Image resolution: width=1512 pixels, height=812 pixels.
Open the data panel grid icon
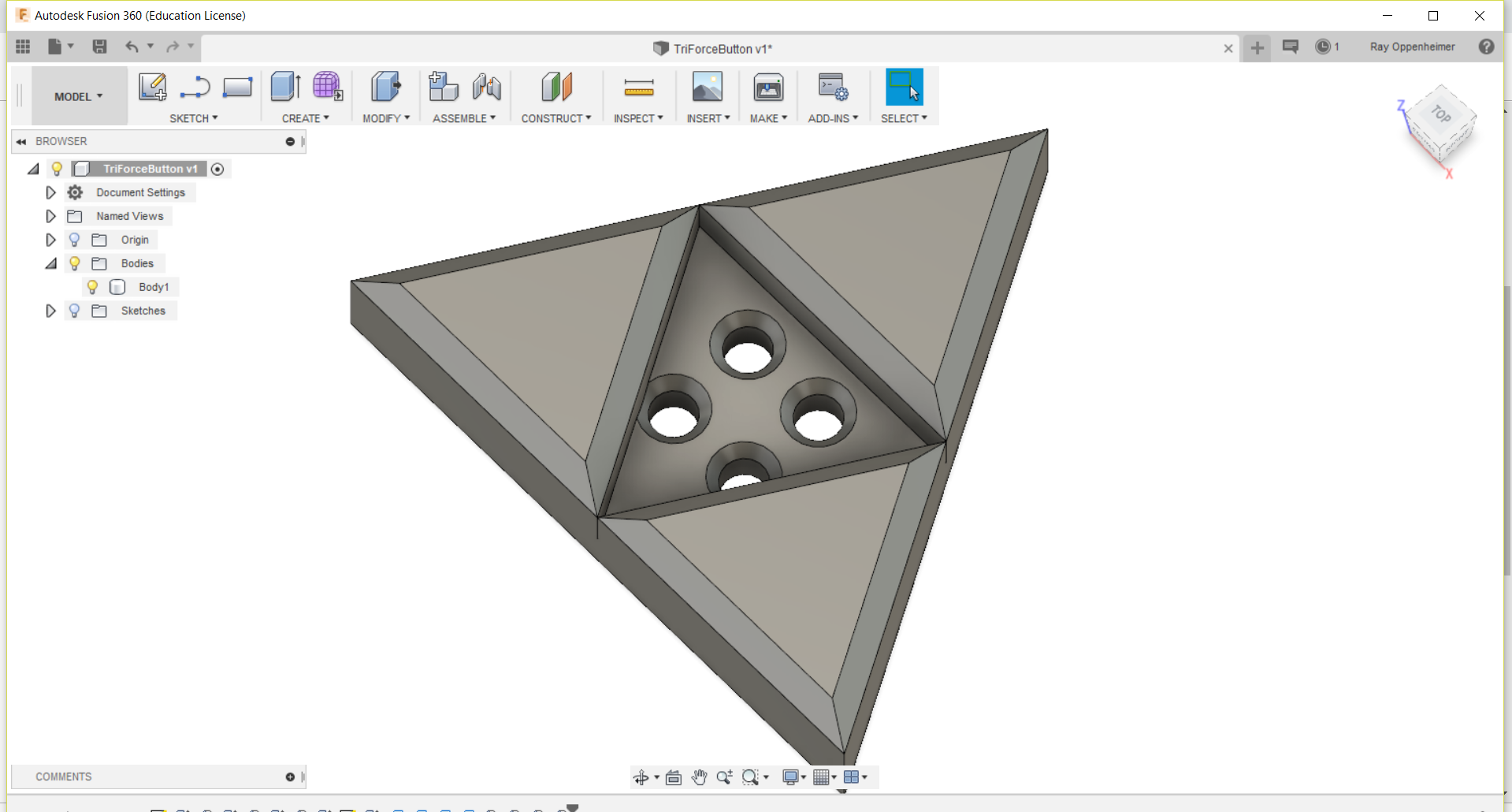(x=23, y=47)
